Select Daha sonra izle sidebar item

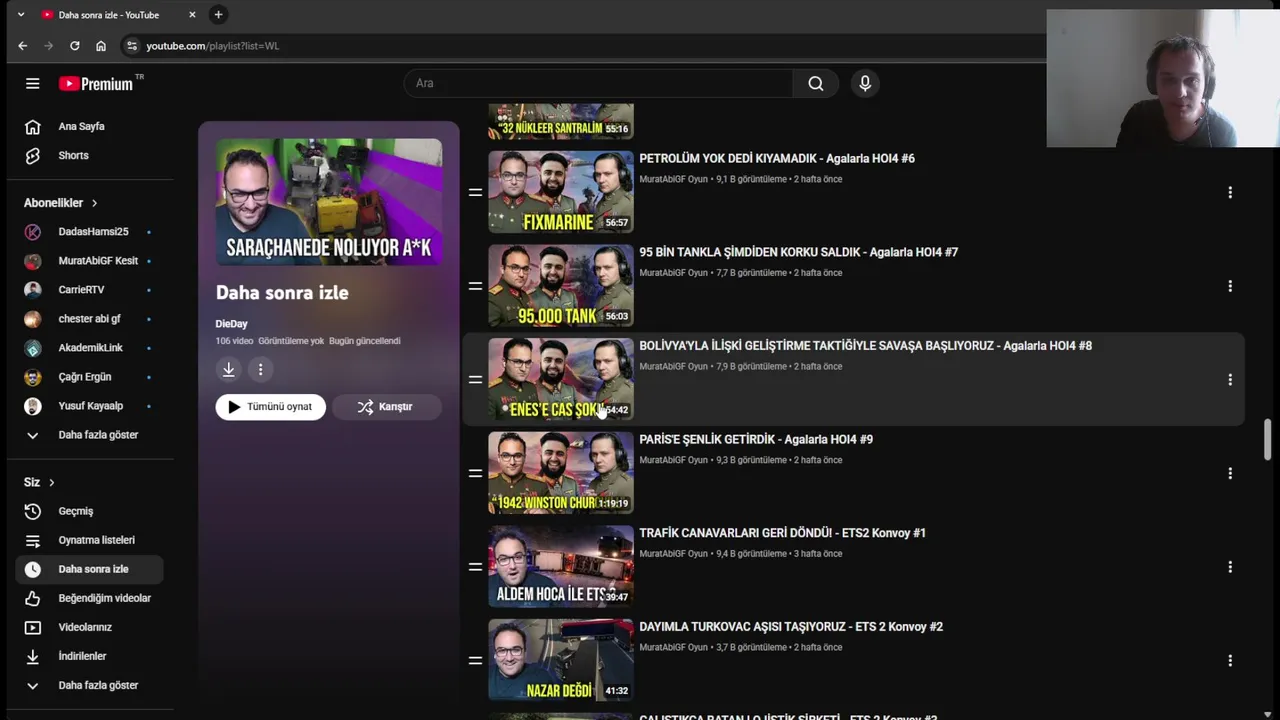point(89,569)
